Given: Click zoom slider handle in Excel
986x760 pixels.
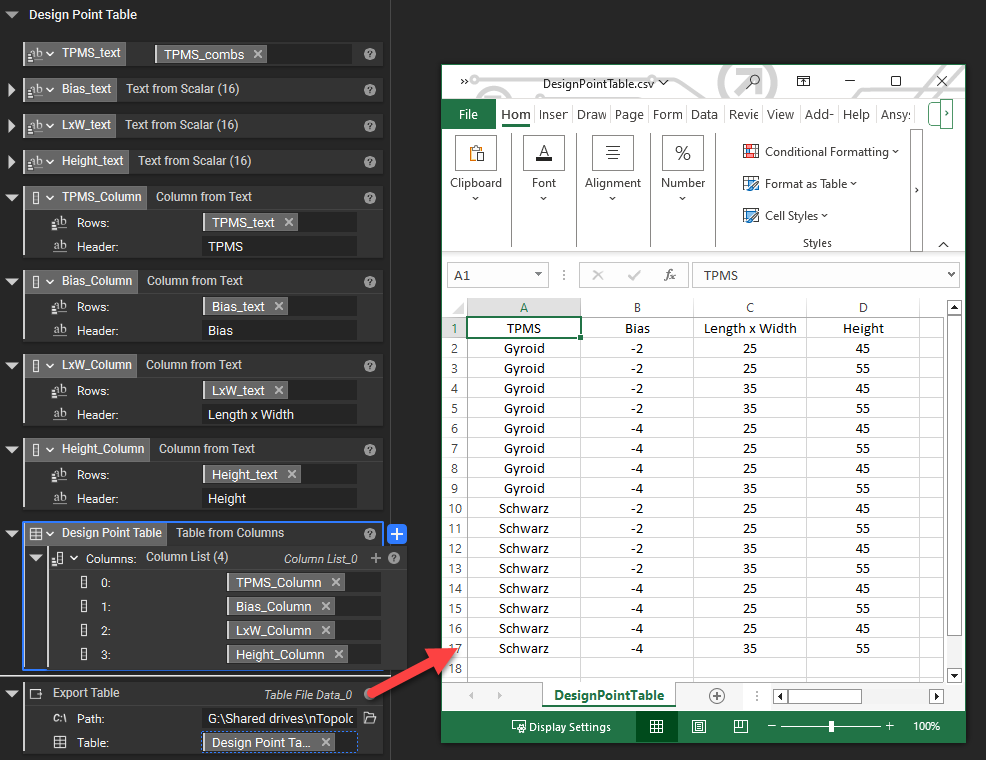Looking at the screenshot, I should tap(831, 727).
